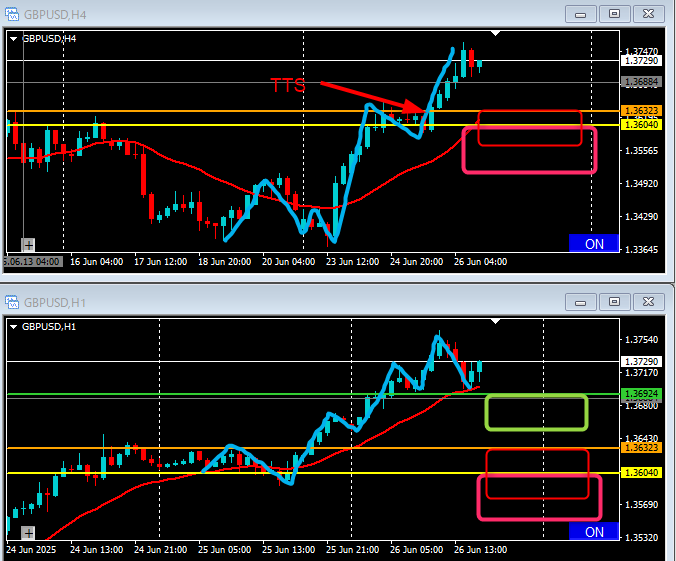Click the 26 Jun 04:00 time label
The height and width of the screenshot is (561, 676).
(481, 262)
